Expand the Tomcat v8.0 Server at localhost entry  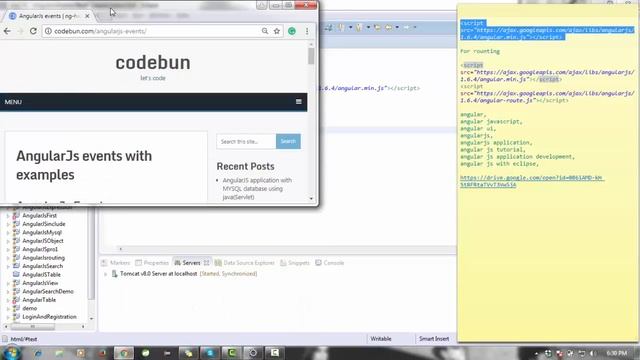tap(106, 274)
